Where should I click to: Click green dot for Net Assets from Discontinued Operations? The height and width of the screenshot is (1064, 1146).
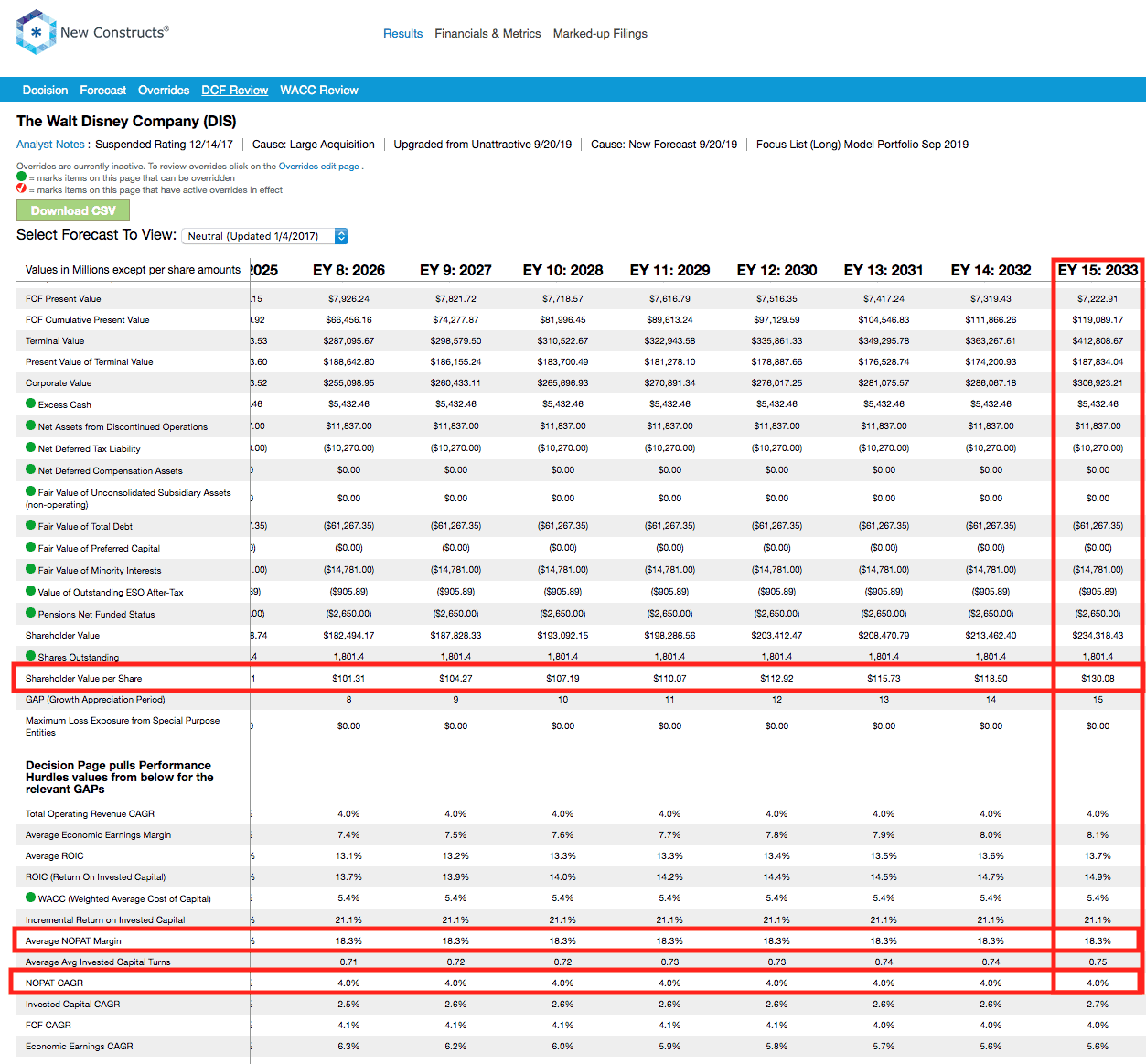31,425
